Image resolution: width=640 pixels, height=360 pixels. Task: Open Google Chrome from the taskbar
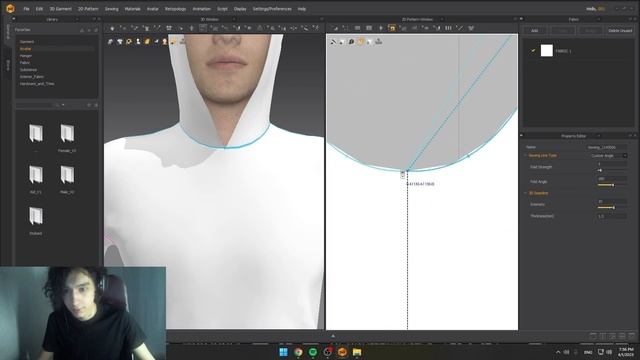point(298,352)
